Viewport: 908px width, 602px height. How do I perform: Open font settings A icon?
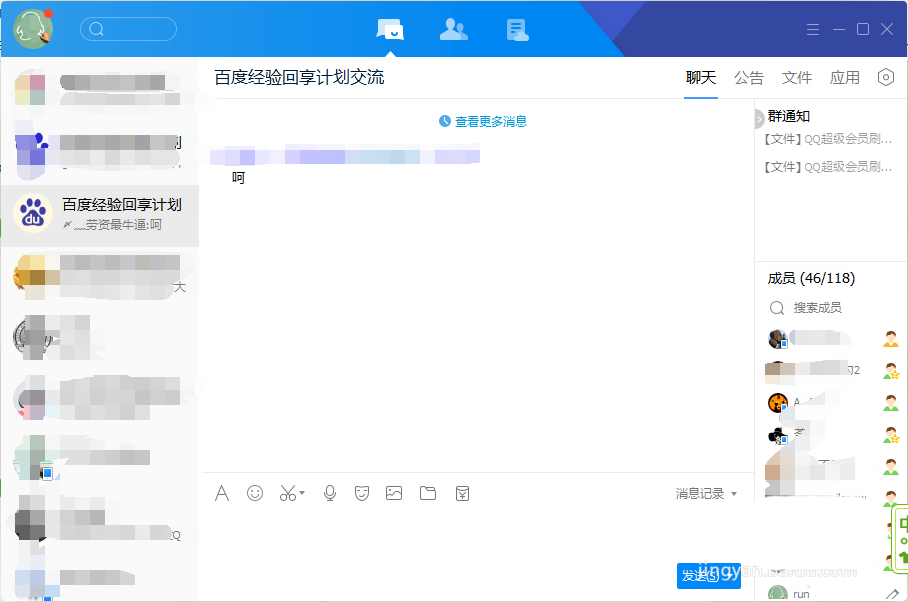[x=222, y=493]
